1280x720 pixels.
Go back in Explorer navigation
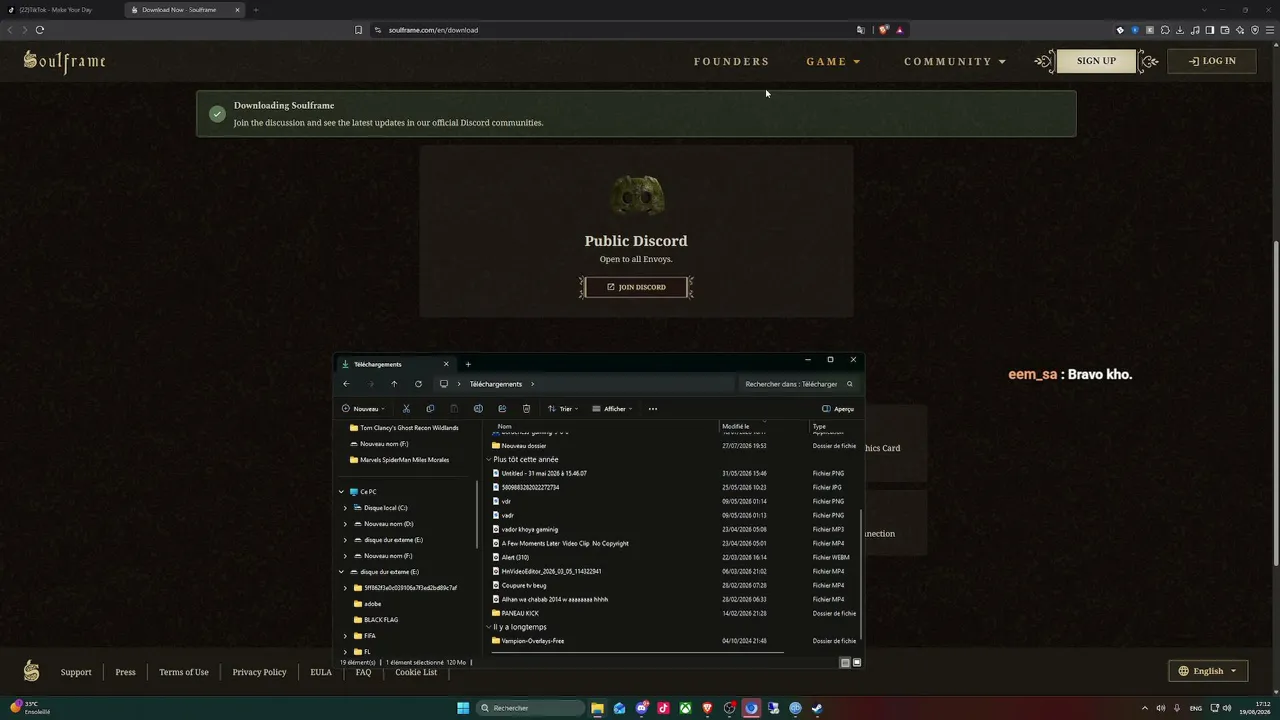[x=346, y=384]
